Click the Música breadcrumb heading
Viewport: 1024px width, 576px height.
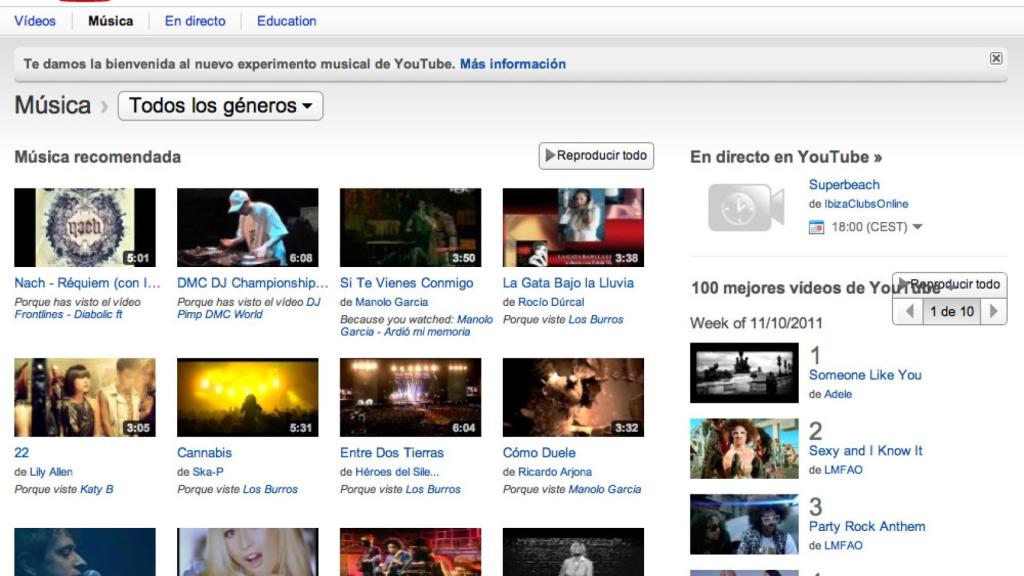click(x=52, y=105)
